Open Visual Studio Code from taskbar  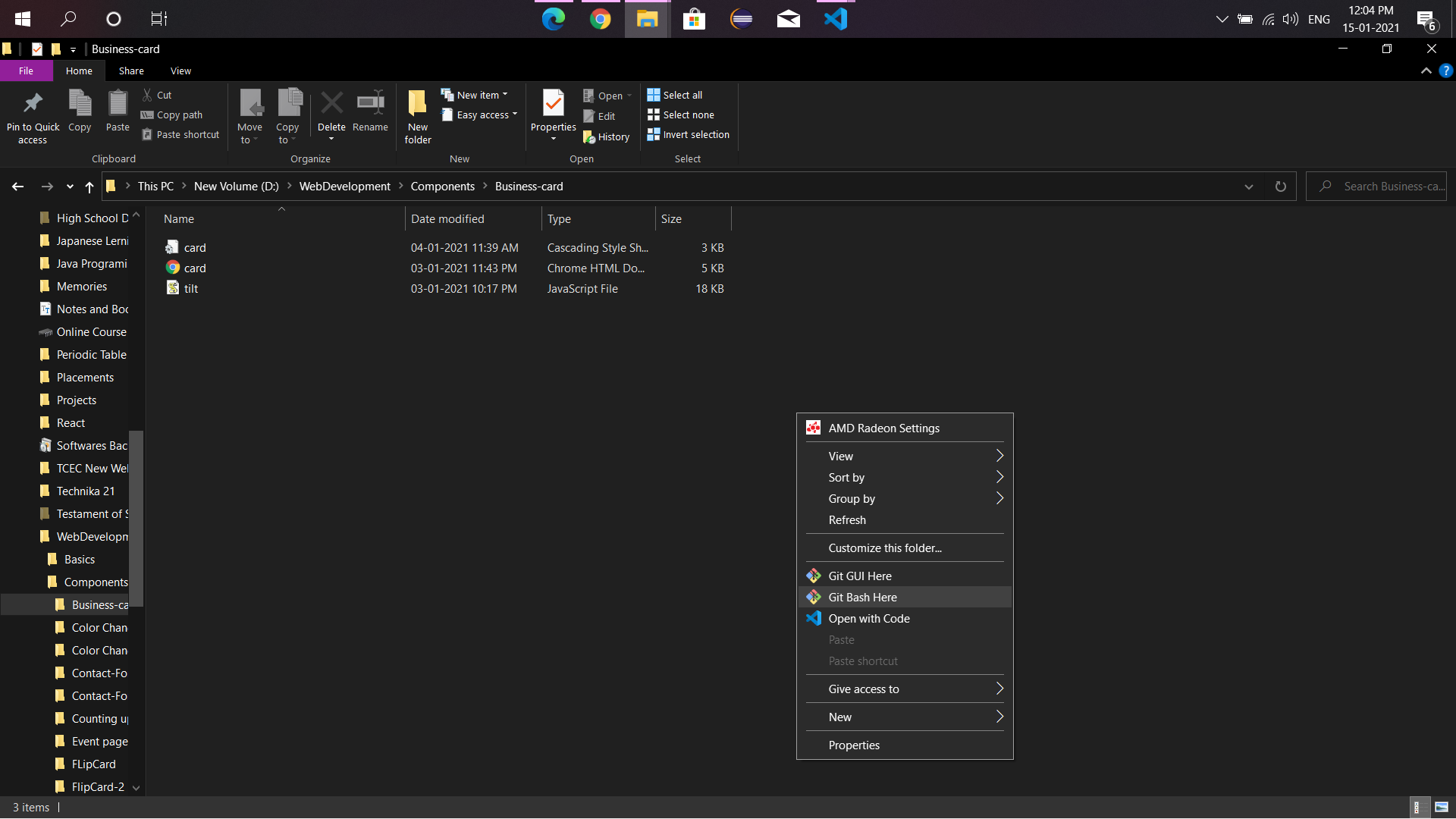coord(835,19)
